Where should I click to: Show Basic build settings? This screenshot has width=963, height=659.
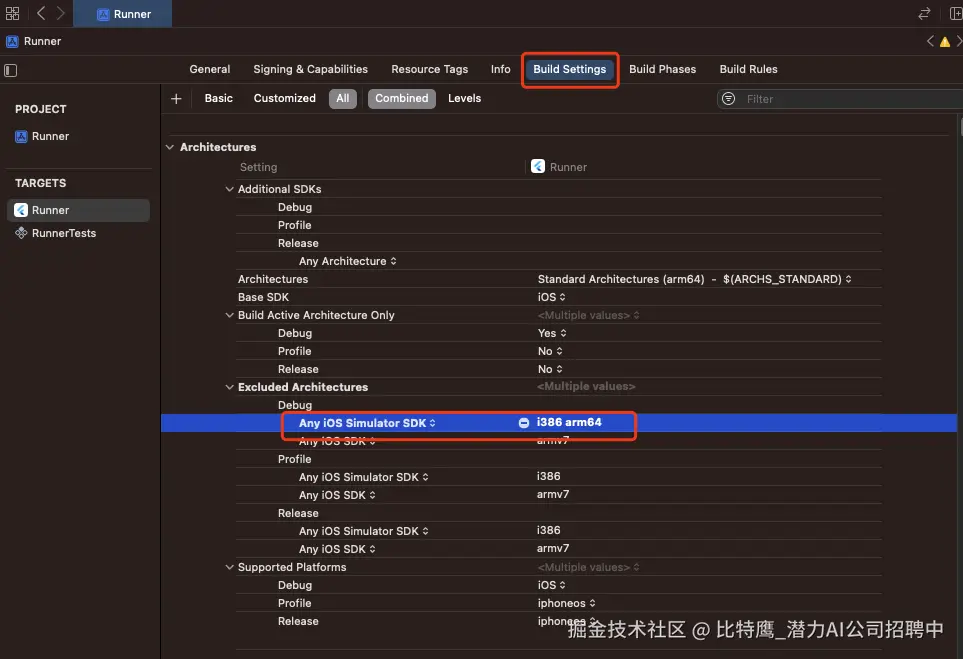(219, 98)
